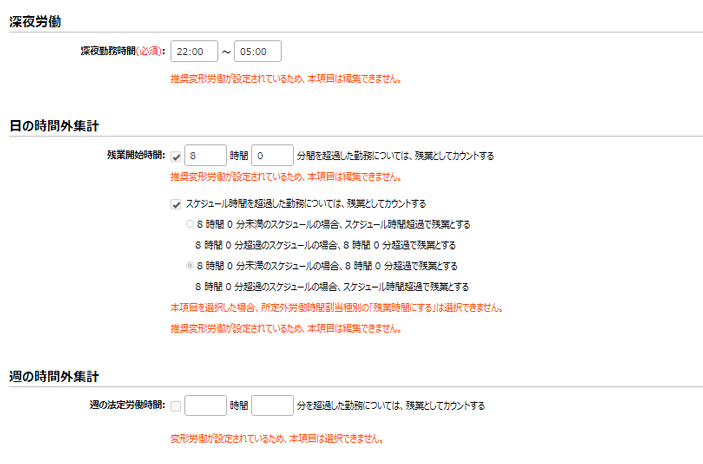This screenshot has height=464, width=703.
Task: Click the overtime start hours field showing 8
Action: click(x=205, y=155)
